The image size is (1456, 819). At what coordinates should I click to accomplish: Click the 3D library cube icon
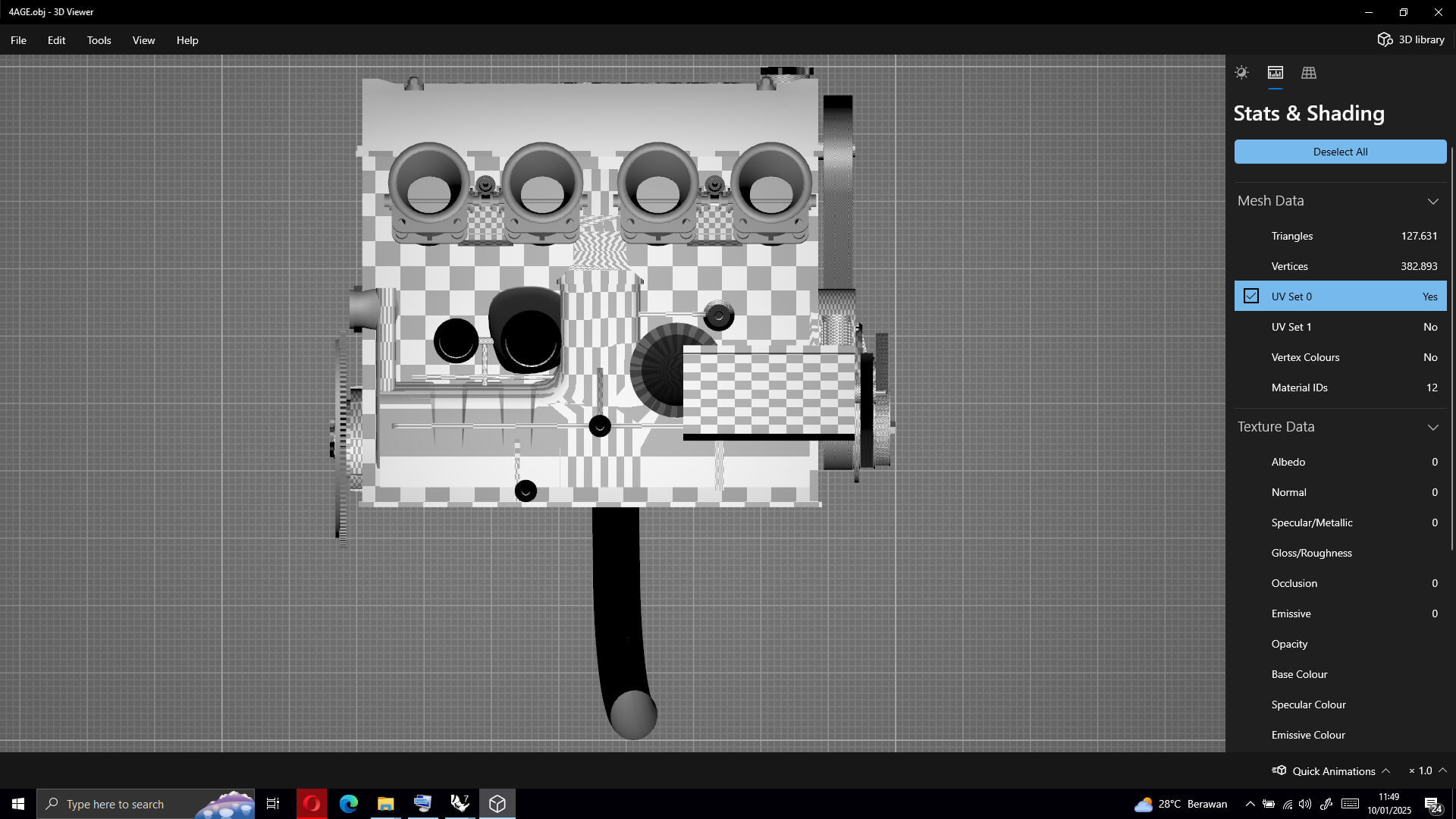(x=1385, y=39)
